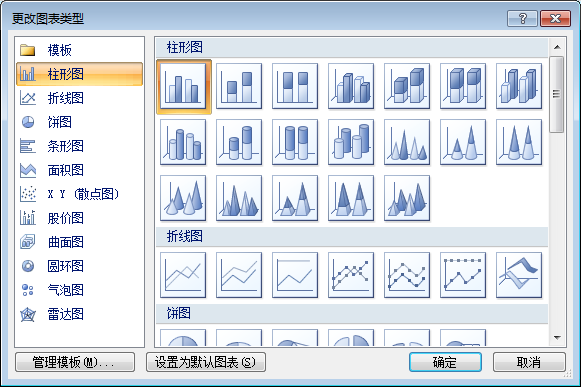This screenshot has width=581, height=387.
Task: Choose the 3-D stacked column chart
Action: [407, 86]
